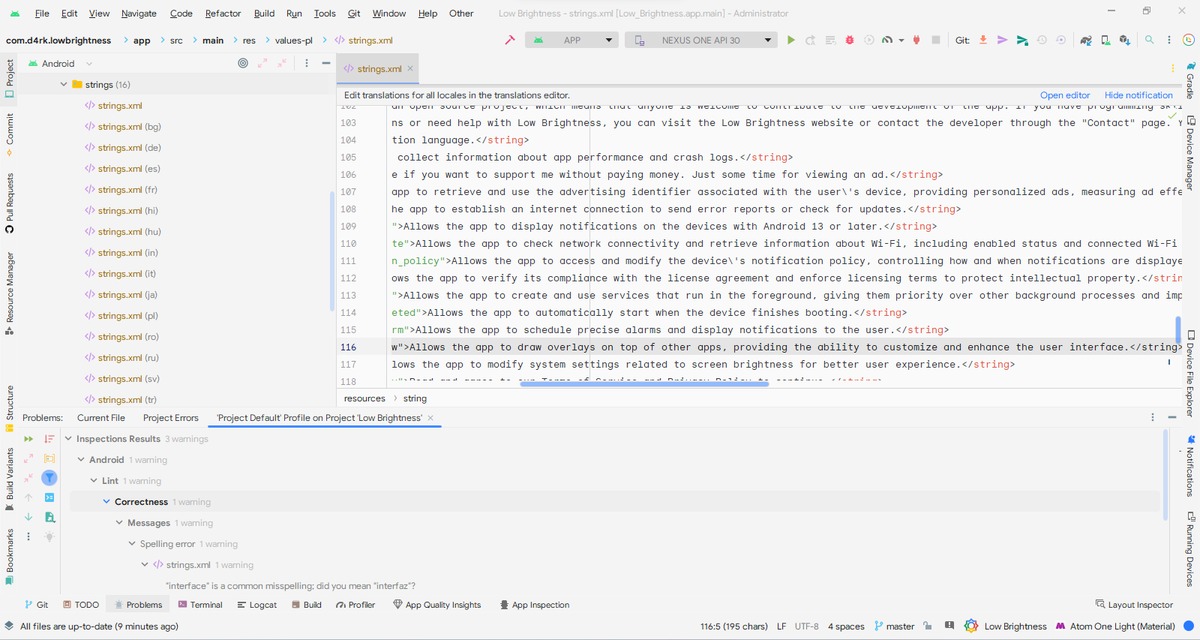Click the editor vertical scrollbar thumb

point(1178,329)
